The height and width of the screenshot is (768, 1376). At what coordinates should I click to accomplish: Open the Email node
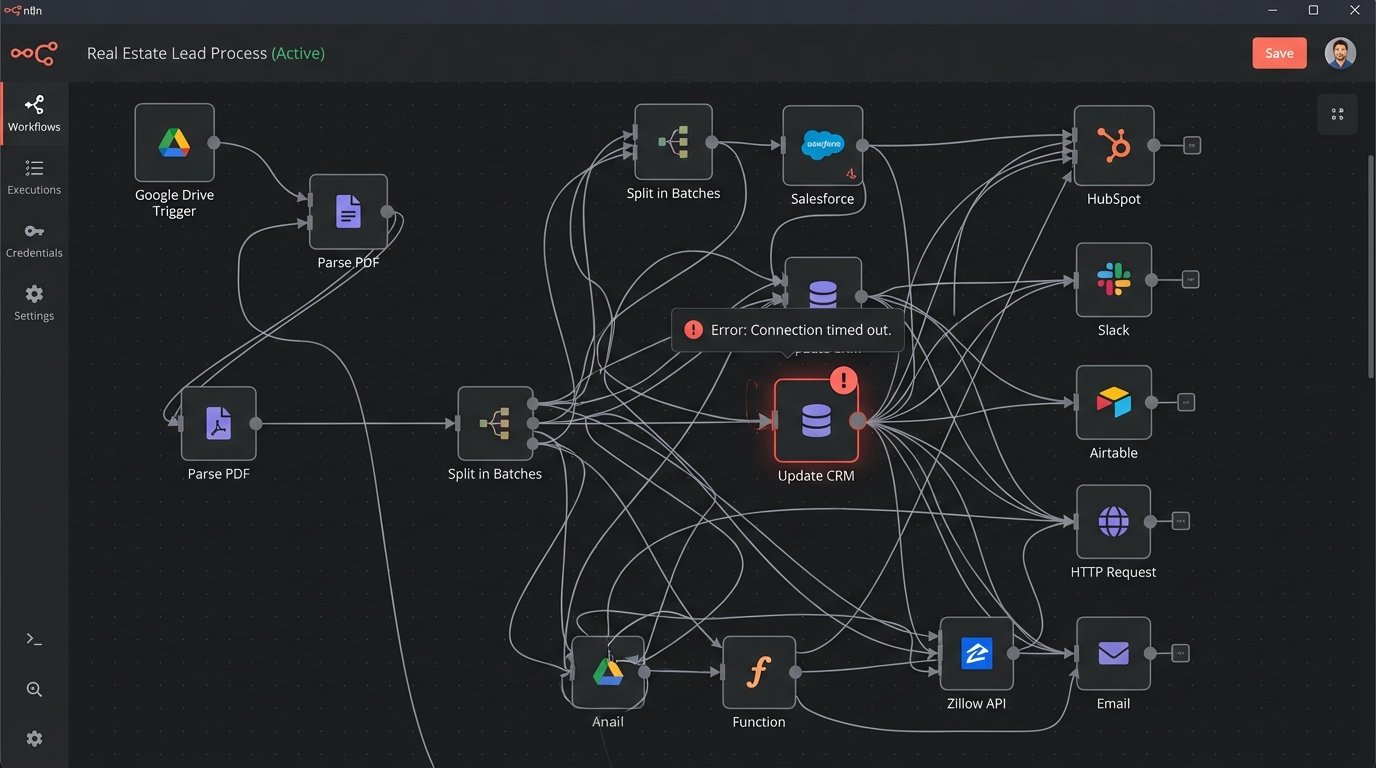click(1113, 654)
